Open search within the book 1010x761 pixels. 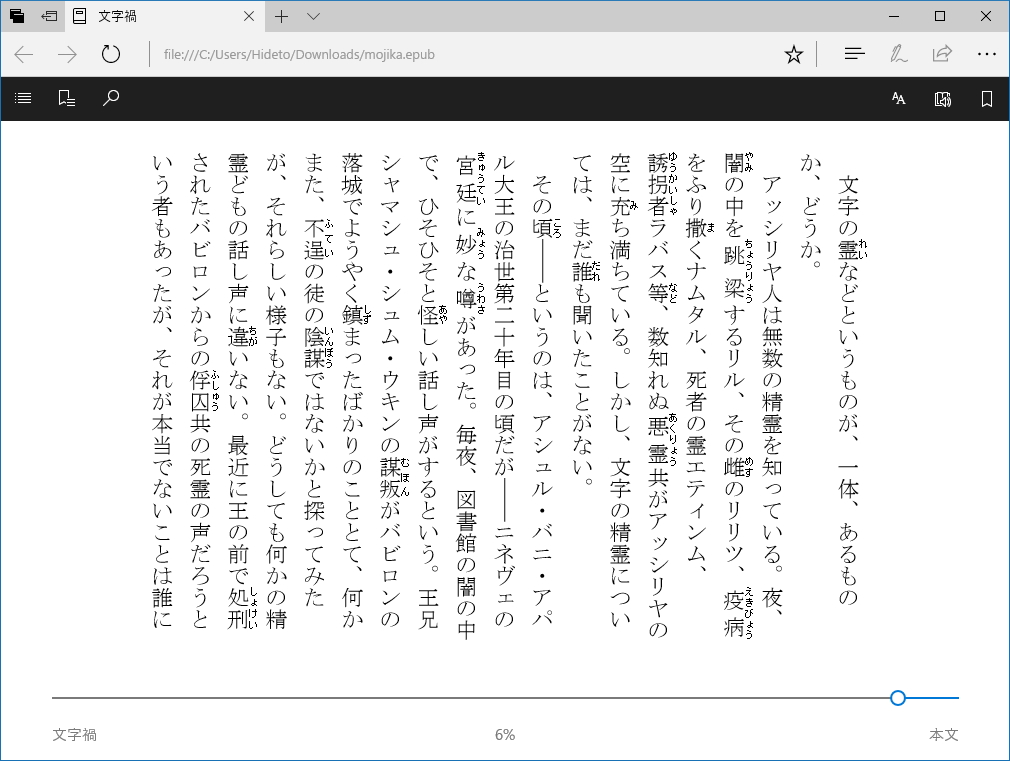click(112, 98)
